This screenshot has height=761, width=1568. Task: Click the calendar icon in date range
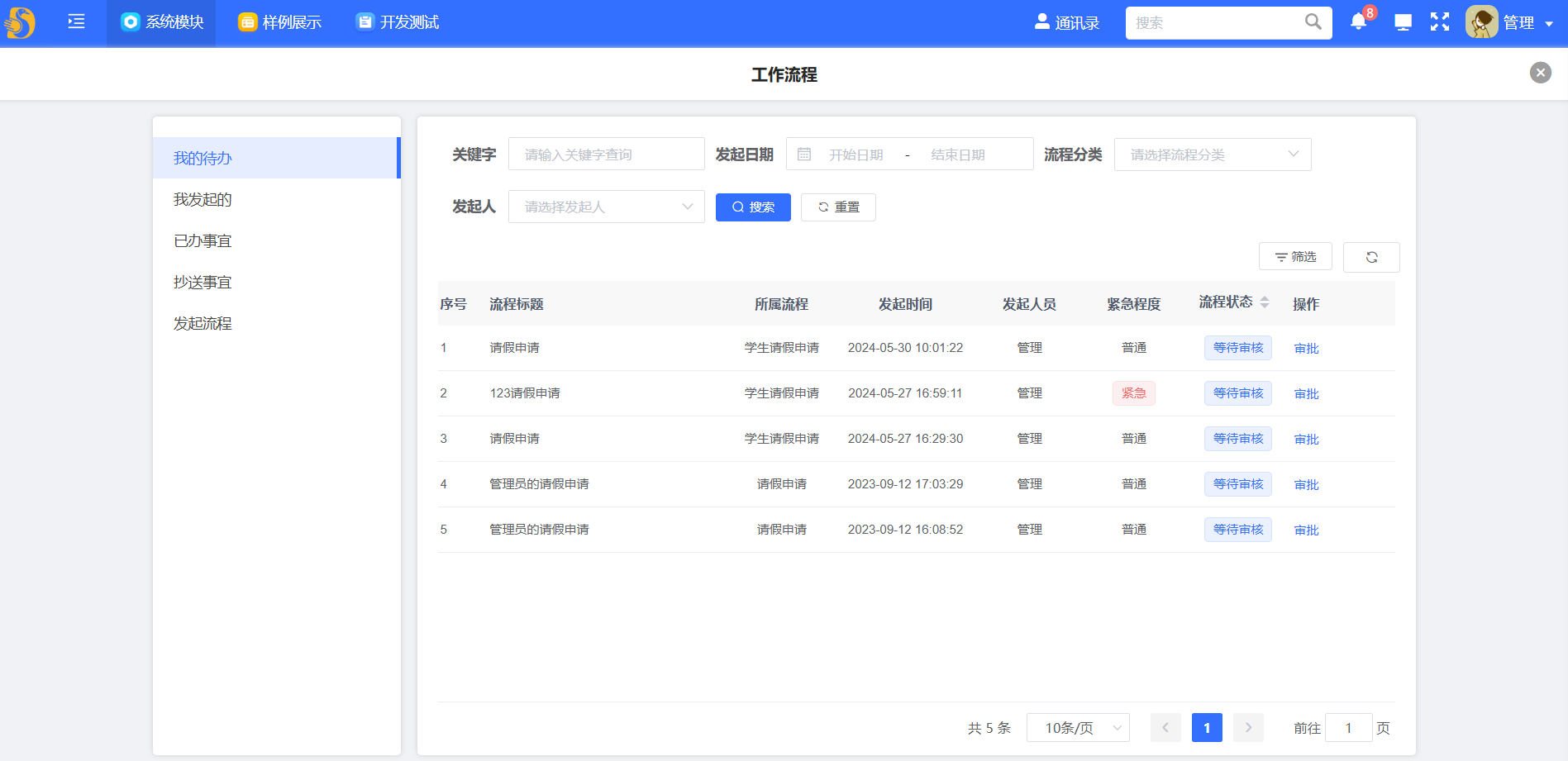[804, 155]
